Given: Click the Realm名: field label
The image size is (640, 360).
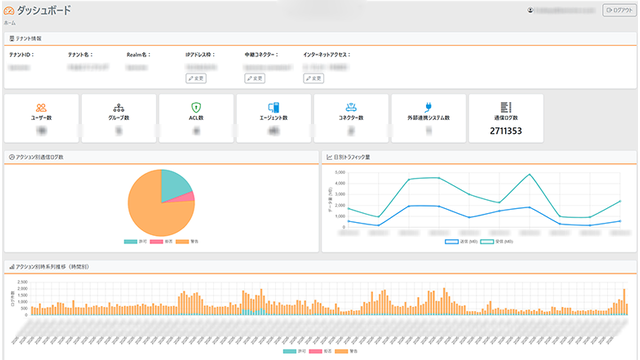Looking at the screenshot, I should (138, 54).
